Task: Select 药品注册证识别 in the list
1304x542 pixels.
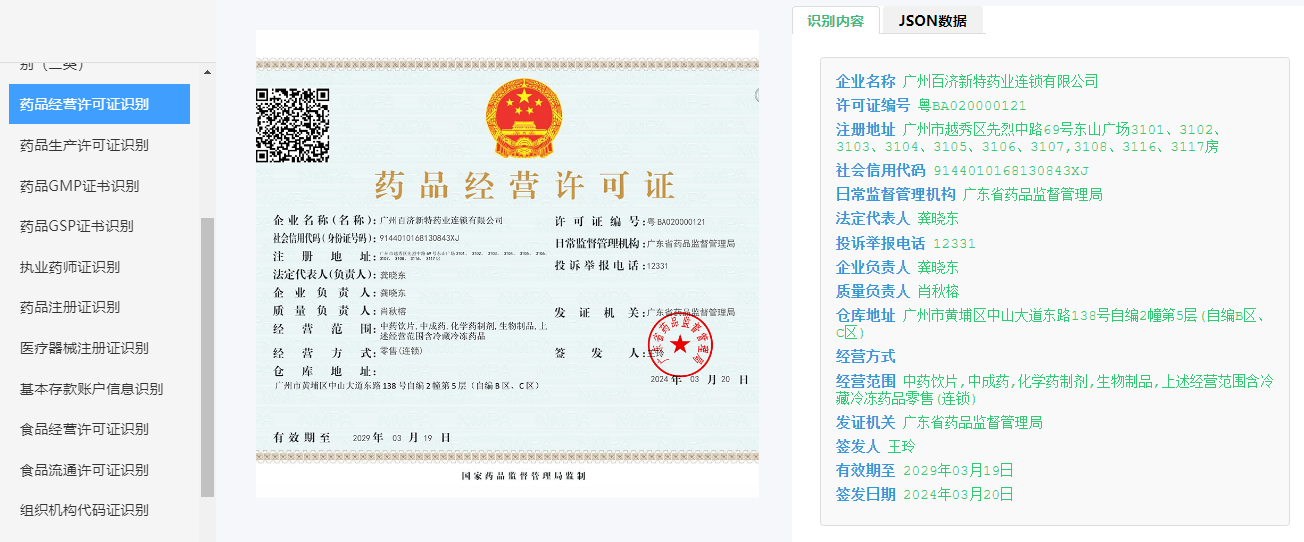Action: pyautogui.click(x=70, y=307)
